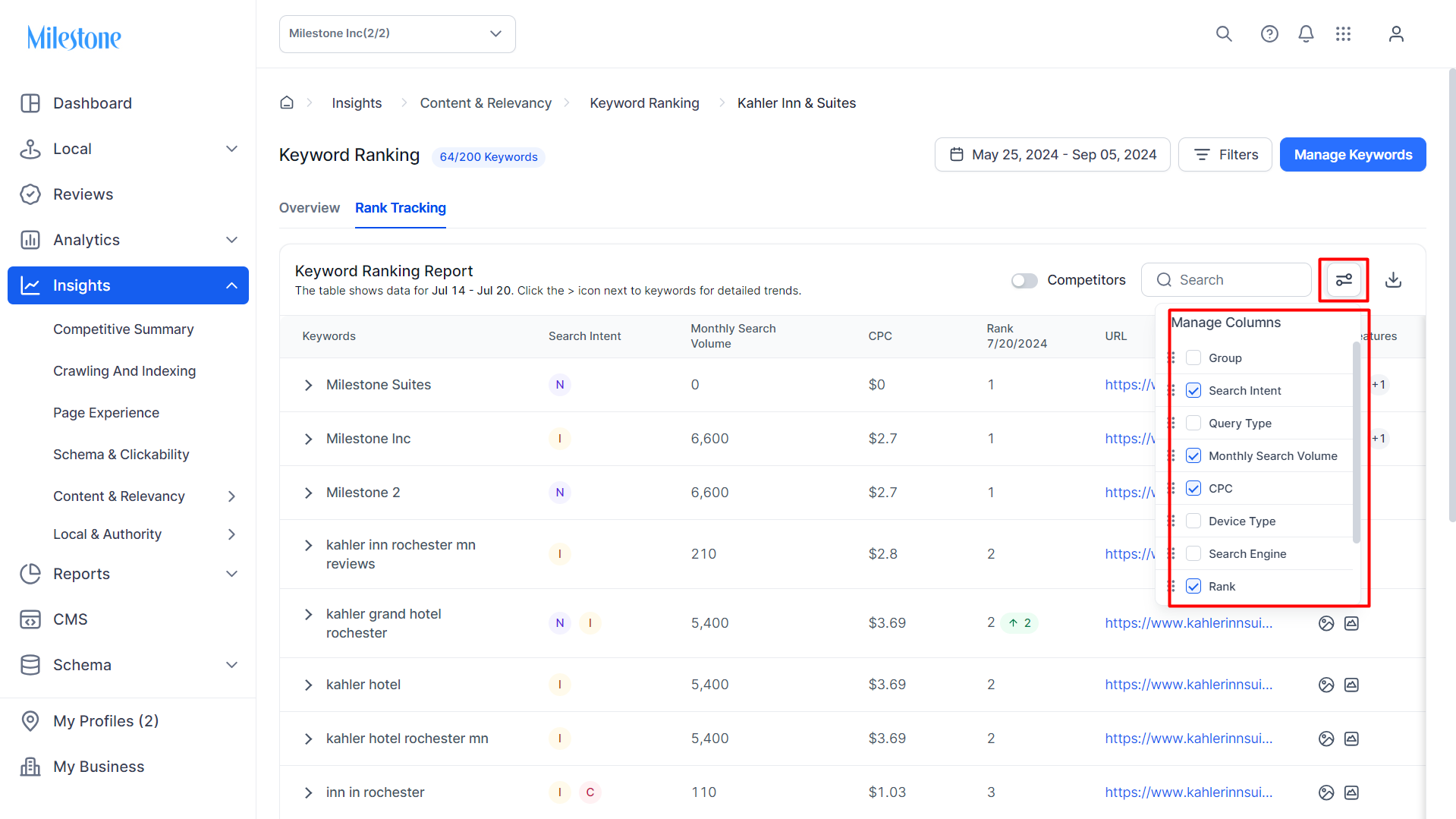Download the keyword ranking report
1456x819 pixels.
click(1393, 280)
